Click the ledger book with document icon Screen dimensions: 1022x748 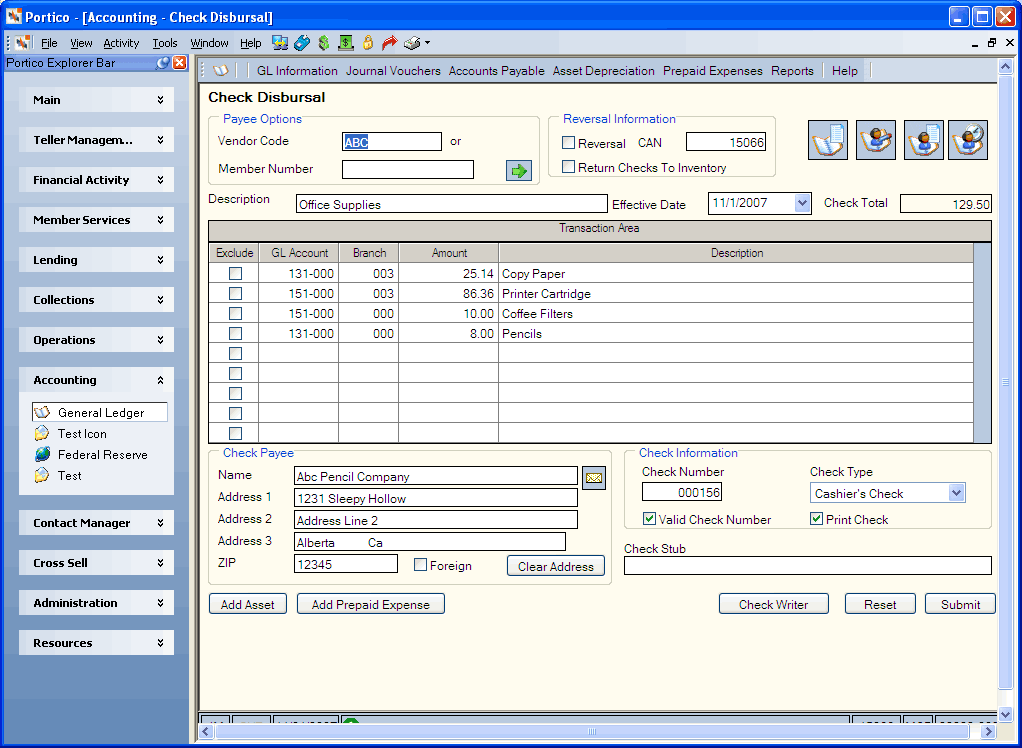pyautogui.click(x=828, y=139)
